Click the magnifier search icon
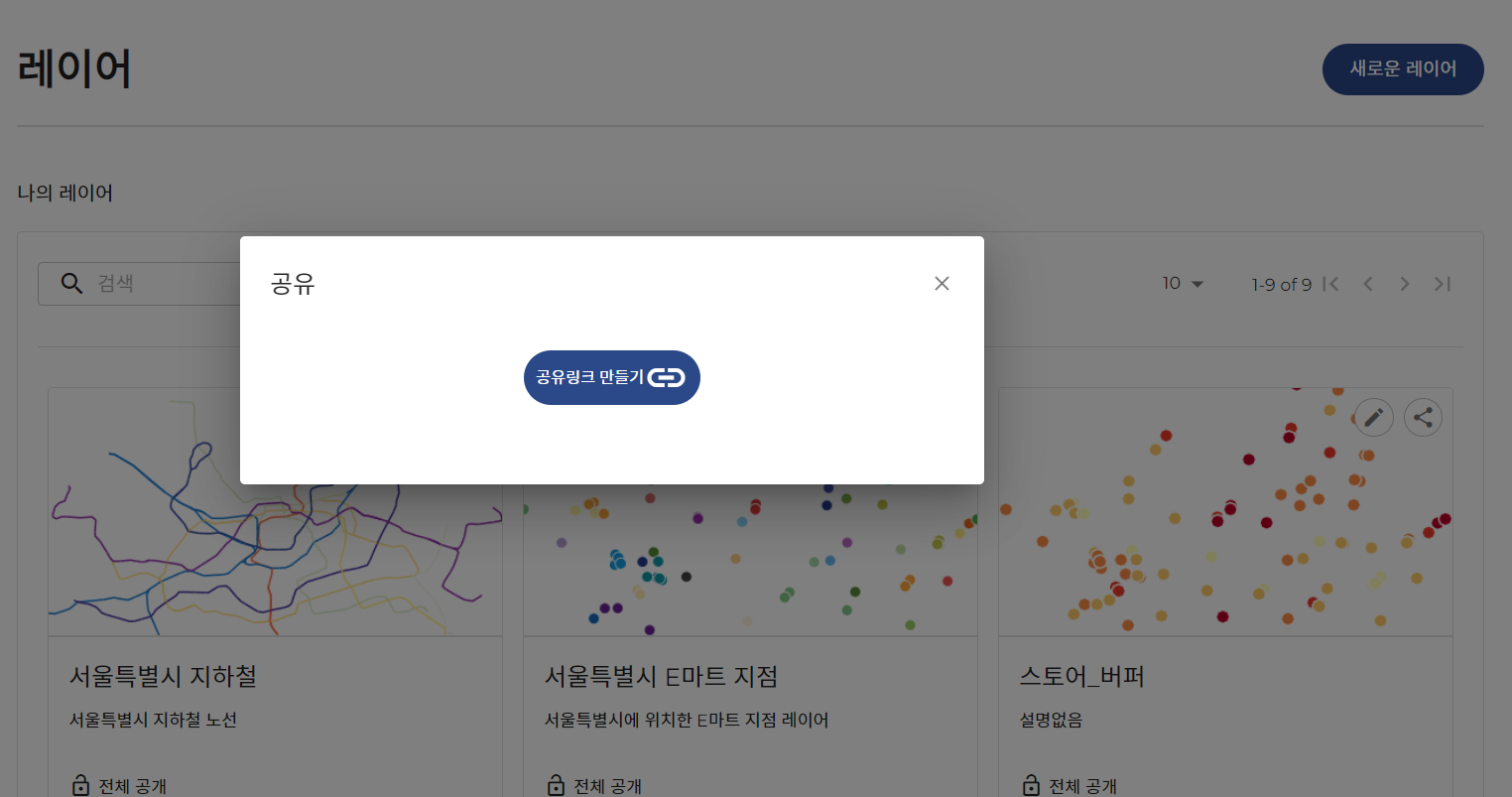 [x=71, y=284]
